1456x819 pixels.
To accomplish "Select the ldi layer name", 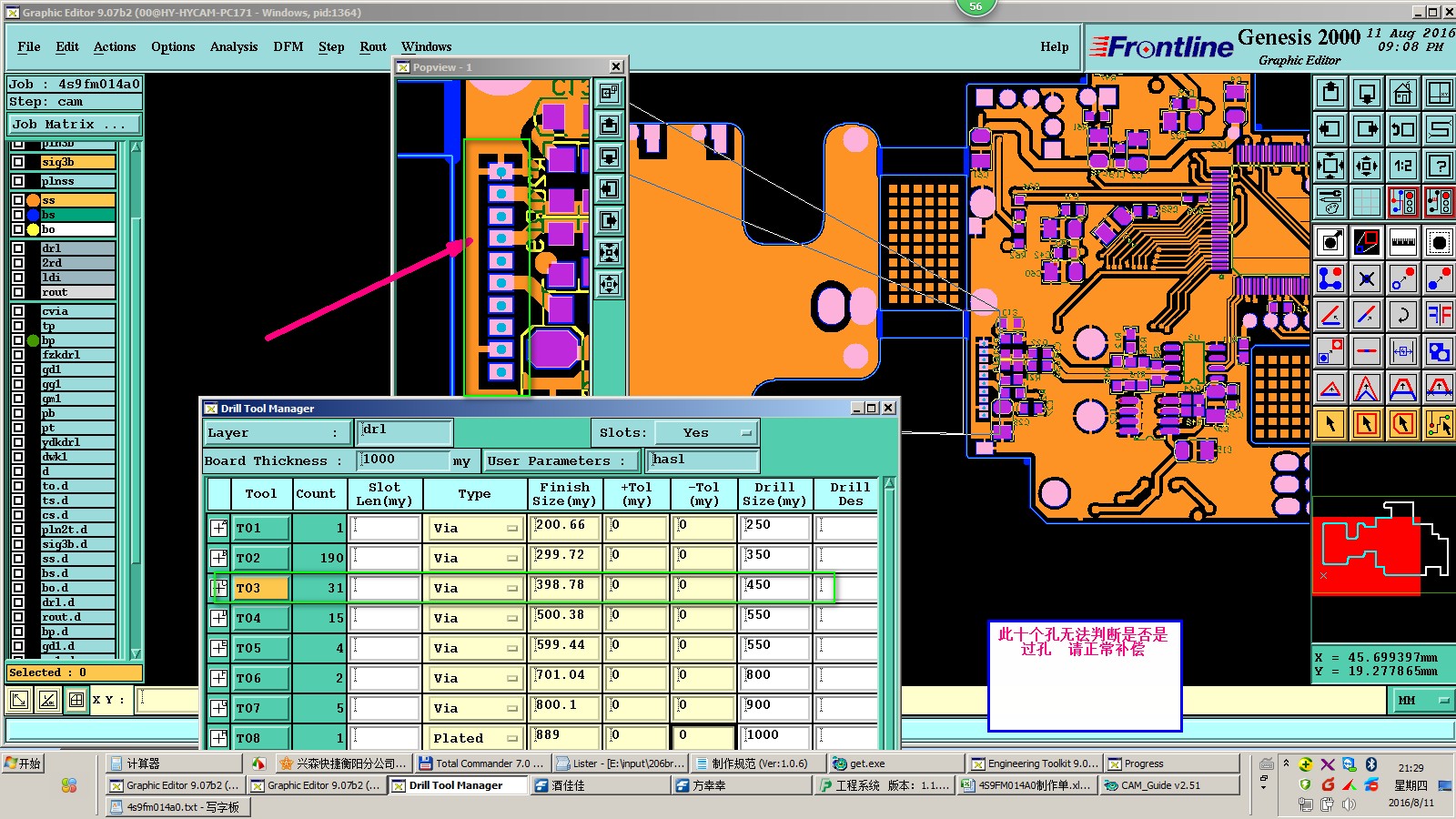I will pyautogui.click(x=77, y=278).
